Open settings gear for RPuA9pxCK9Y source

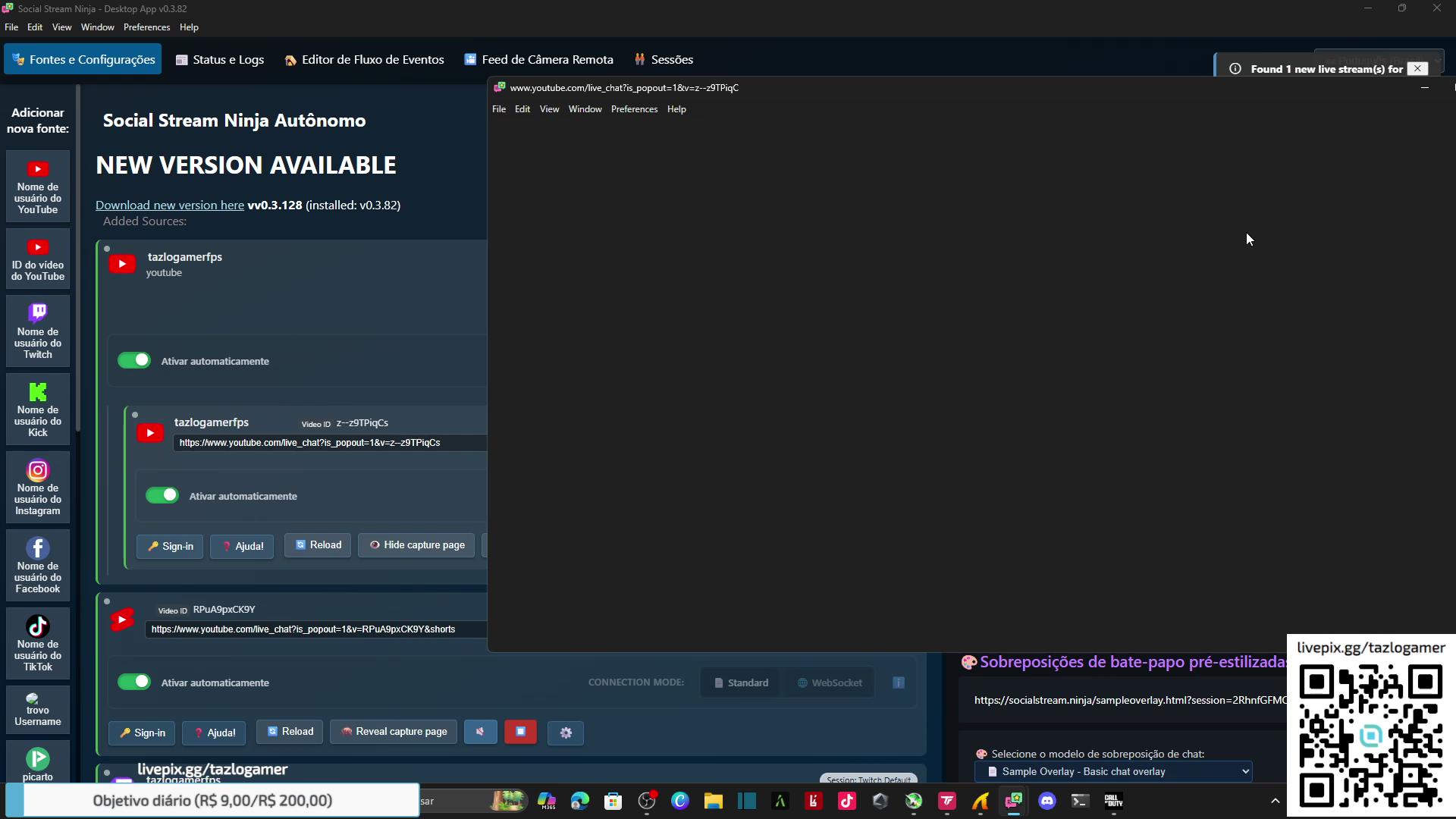pyautogui.click(x=566, y=733)
